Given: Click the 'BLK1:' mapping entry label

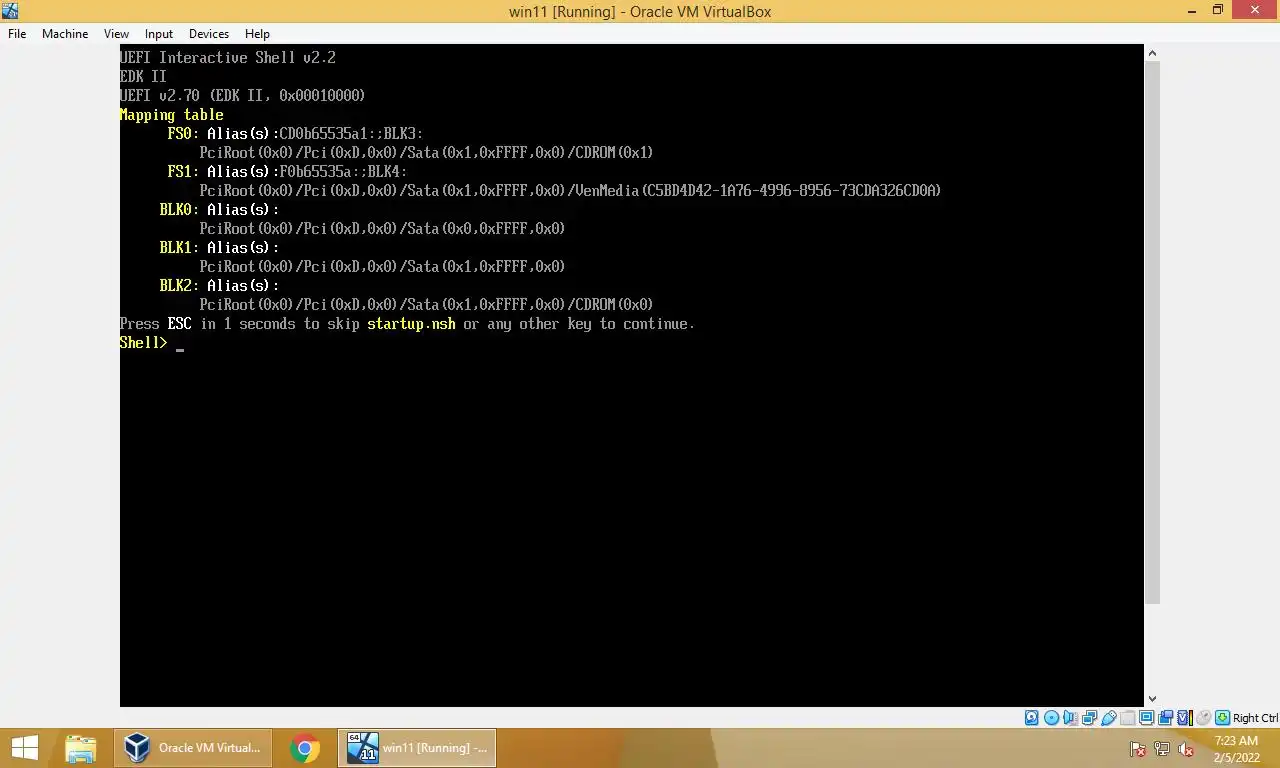Looking at the screenshot, I should click(x=179, y=248).
